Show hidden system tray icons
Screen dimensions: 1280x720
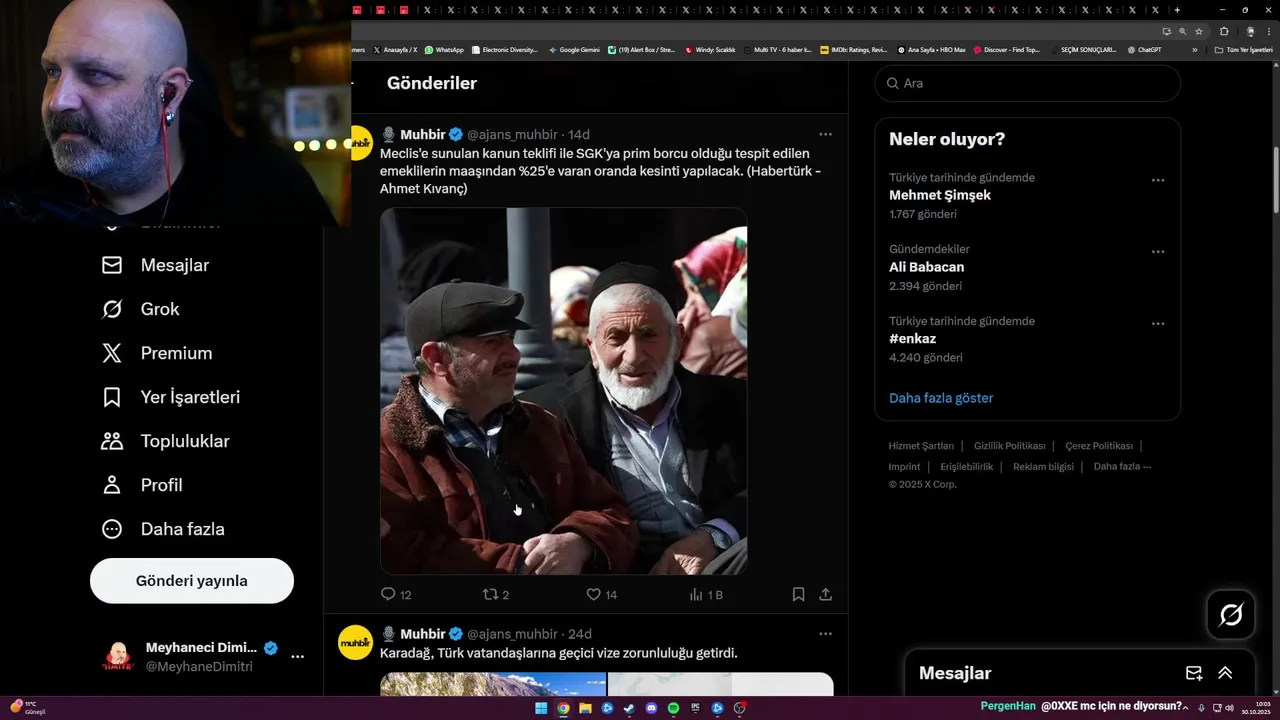click(x=1186, y=708)
